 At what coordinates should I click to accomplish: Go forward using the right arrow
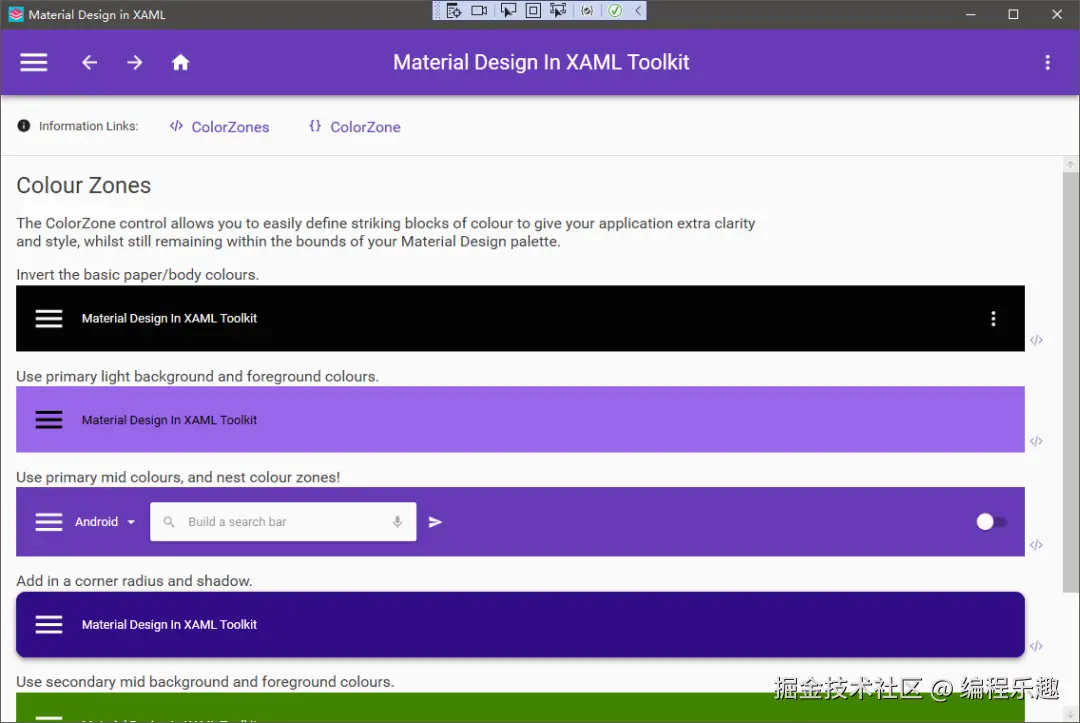(135, 63)
